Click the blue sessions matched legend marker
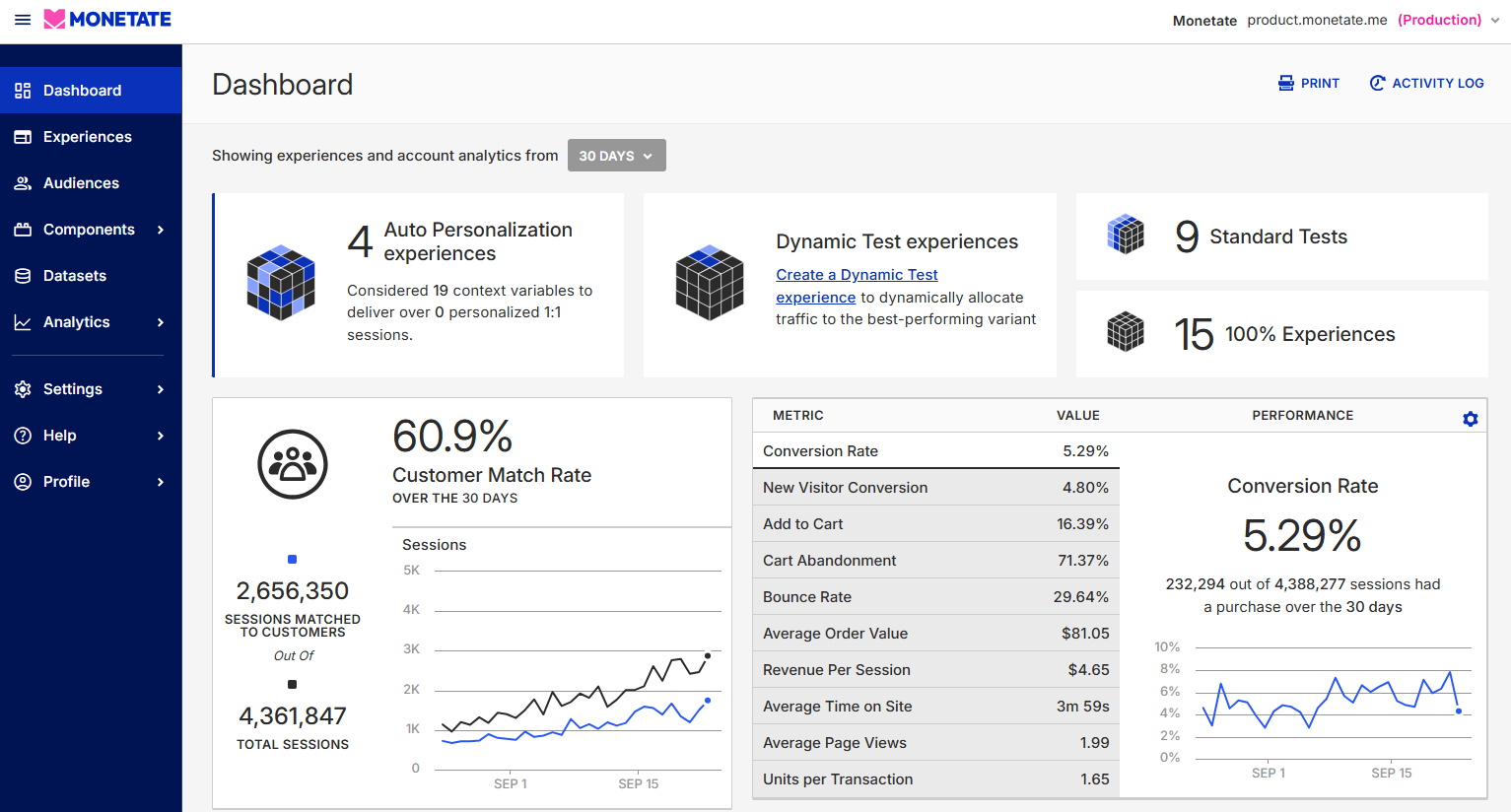The image size is (1511, 812). pos(292,560)
